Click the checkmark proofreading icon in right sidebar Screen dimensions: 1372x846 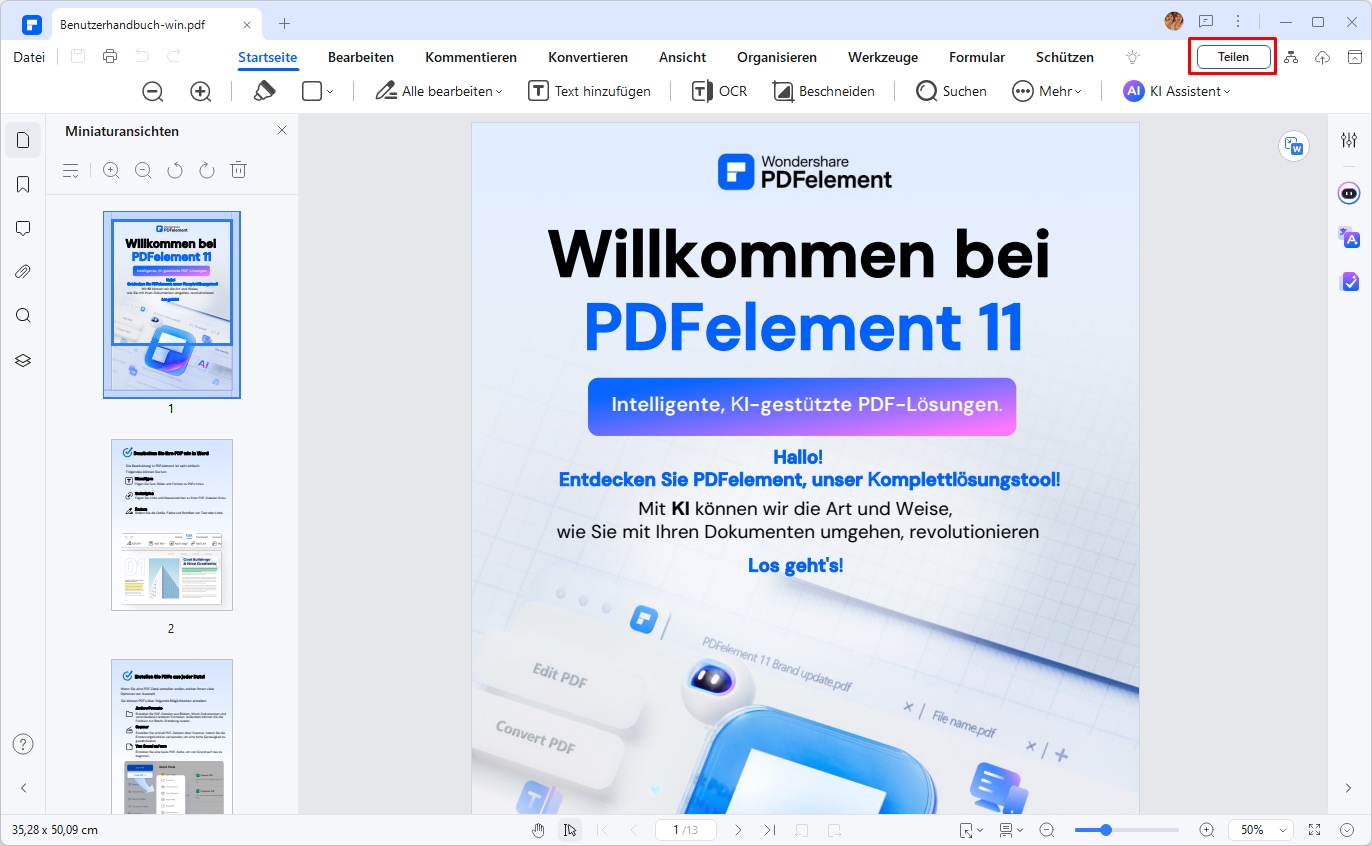pos(1349,282)
